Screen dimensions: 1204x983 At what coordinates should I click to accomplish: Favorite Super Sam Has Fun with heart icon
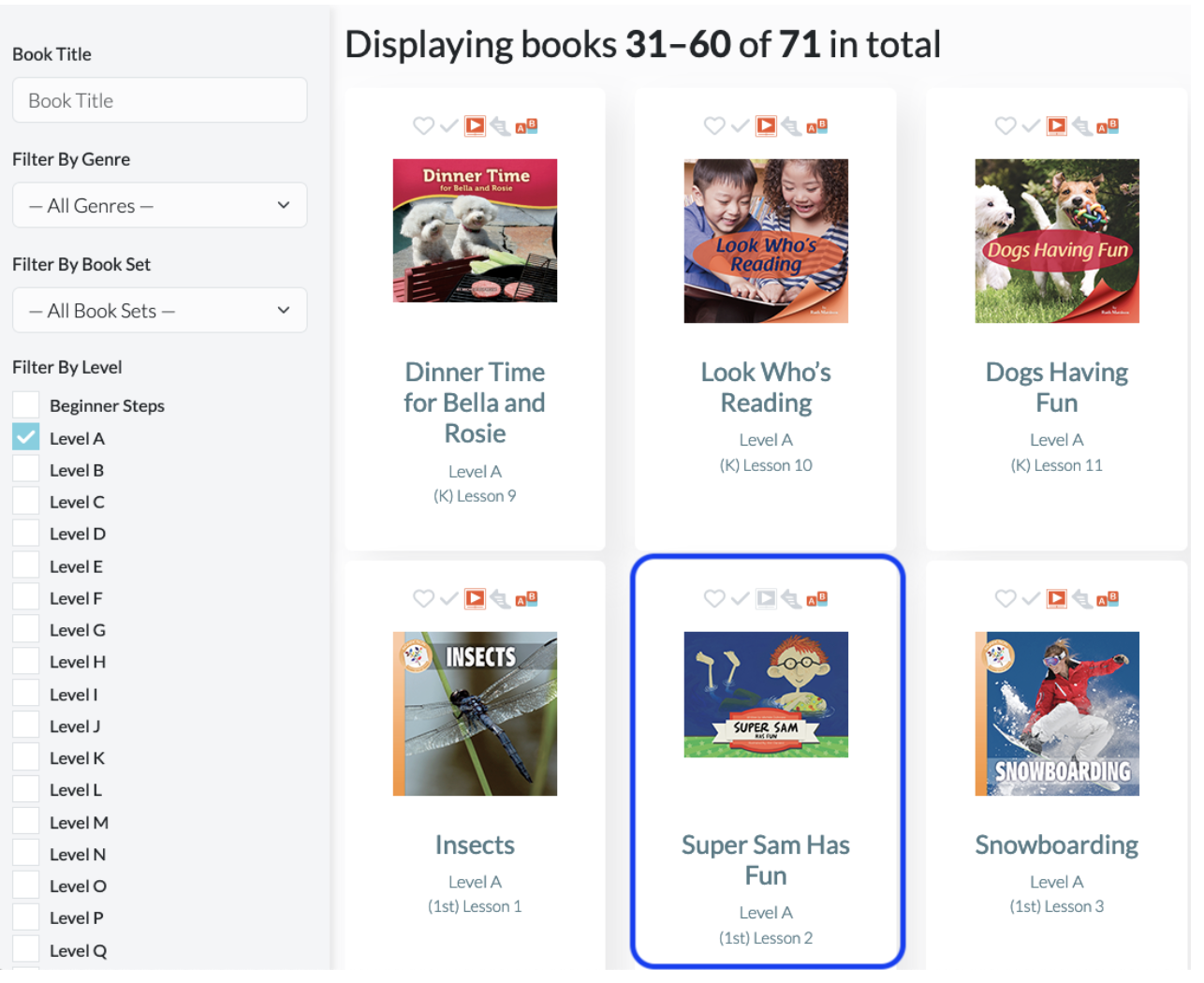coord(714,598)
